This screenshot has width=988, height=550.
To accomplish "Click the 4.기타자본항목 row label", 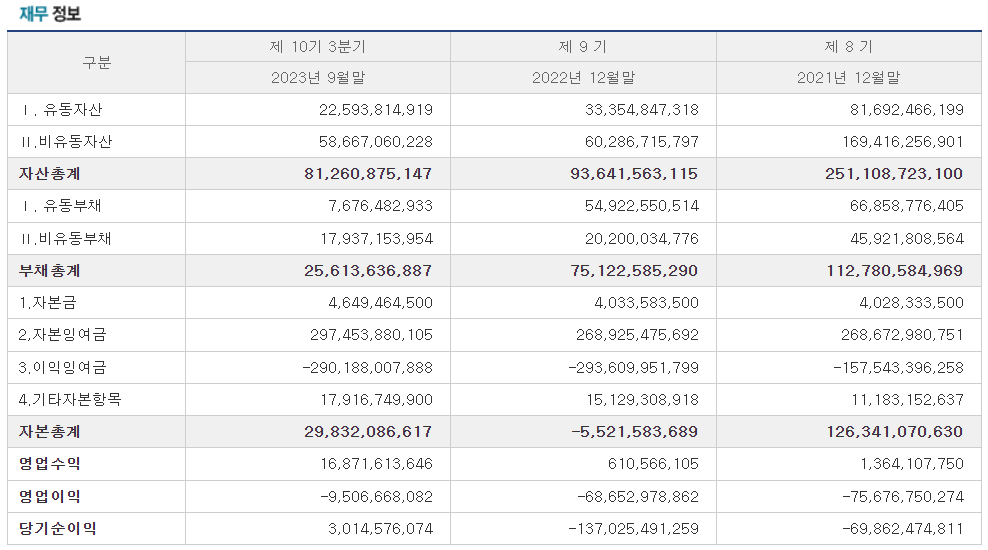I will (70, 399).
